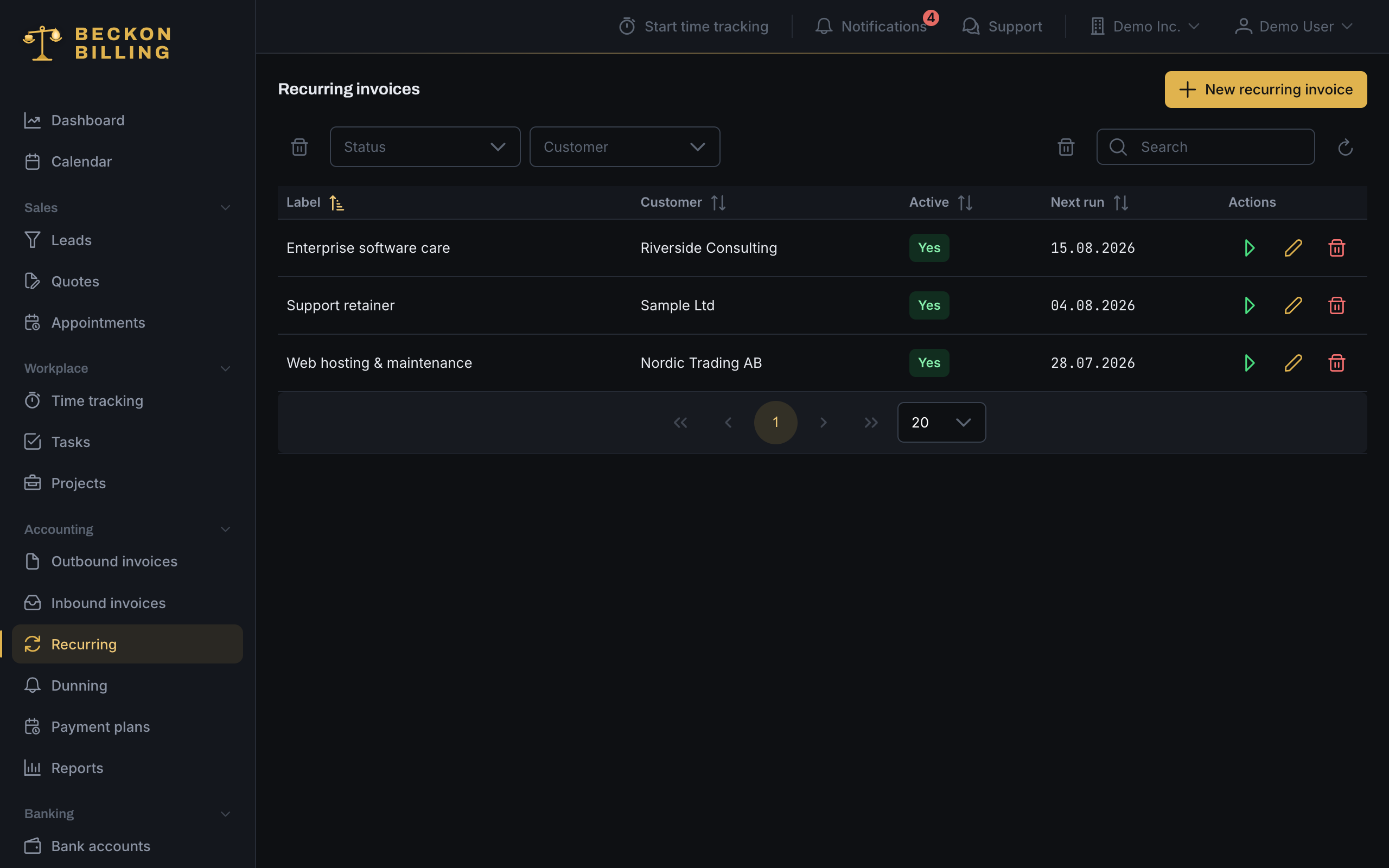Click the 28.07.2026 next run date
Screen dimensions: 1389x868
(x=1093, y=363)
